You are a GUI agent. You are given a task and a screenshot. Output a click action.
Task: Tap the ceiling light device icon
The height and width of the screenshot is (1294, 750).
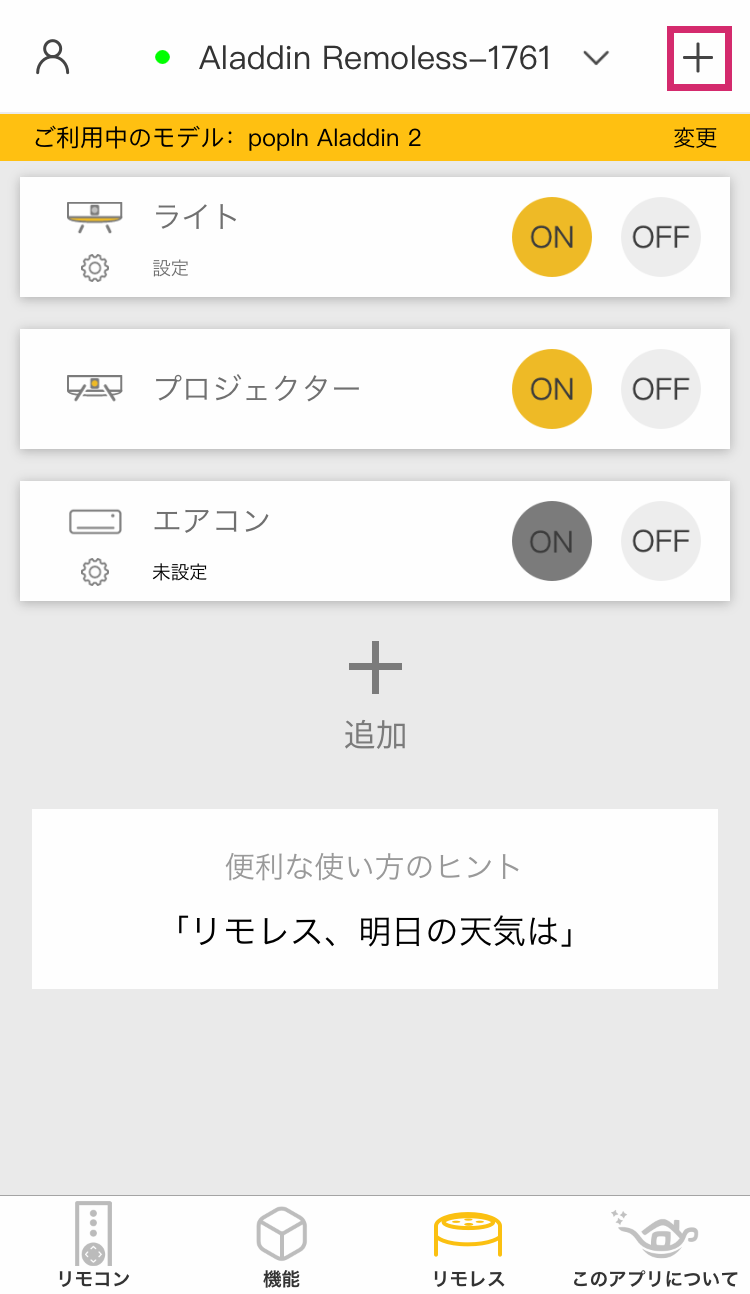tap(95, 214)
